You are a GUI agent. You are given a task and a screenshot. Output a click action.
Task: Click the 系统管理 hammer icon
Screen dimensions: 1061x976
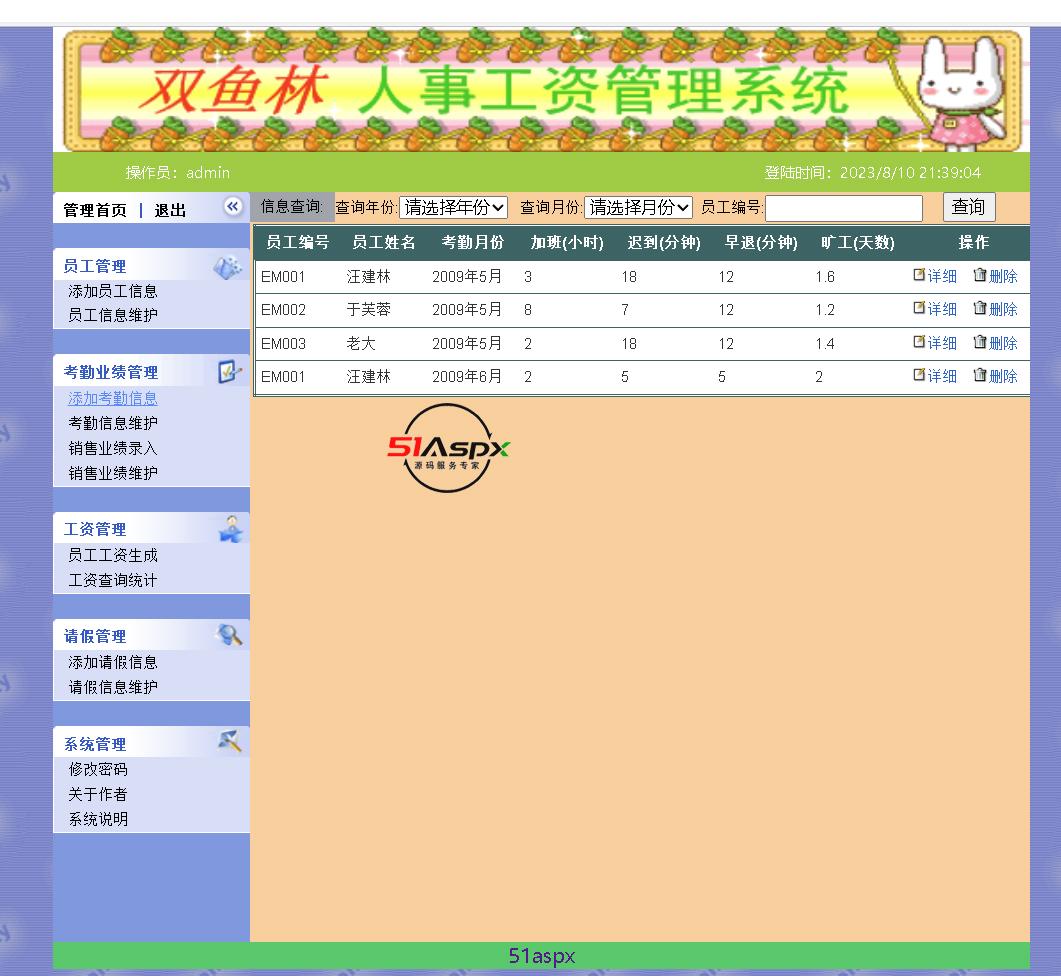[230, 741]
